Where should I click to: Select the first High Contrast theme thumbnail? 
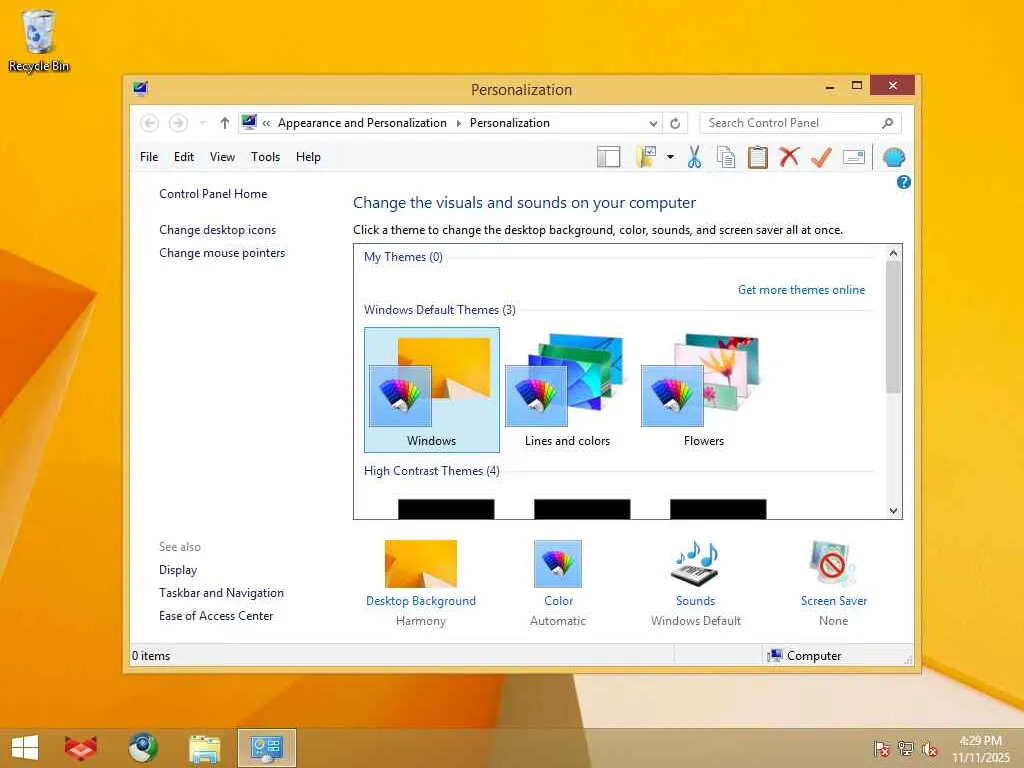[446, 509]
